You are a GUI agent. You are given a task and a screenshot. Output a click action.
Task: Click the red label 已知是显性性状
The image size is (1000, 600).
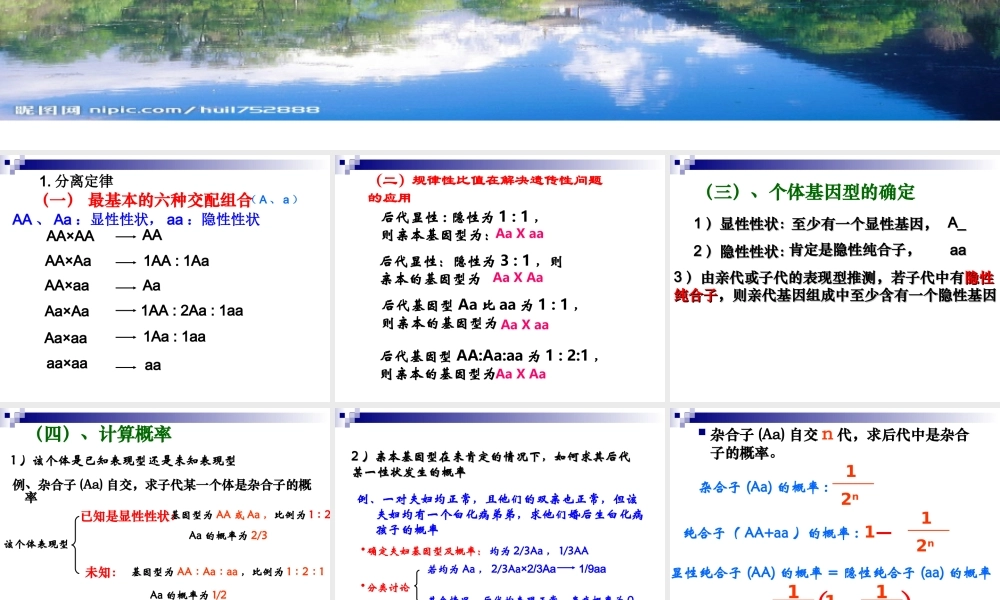click(x=125, y=516)
